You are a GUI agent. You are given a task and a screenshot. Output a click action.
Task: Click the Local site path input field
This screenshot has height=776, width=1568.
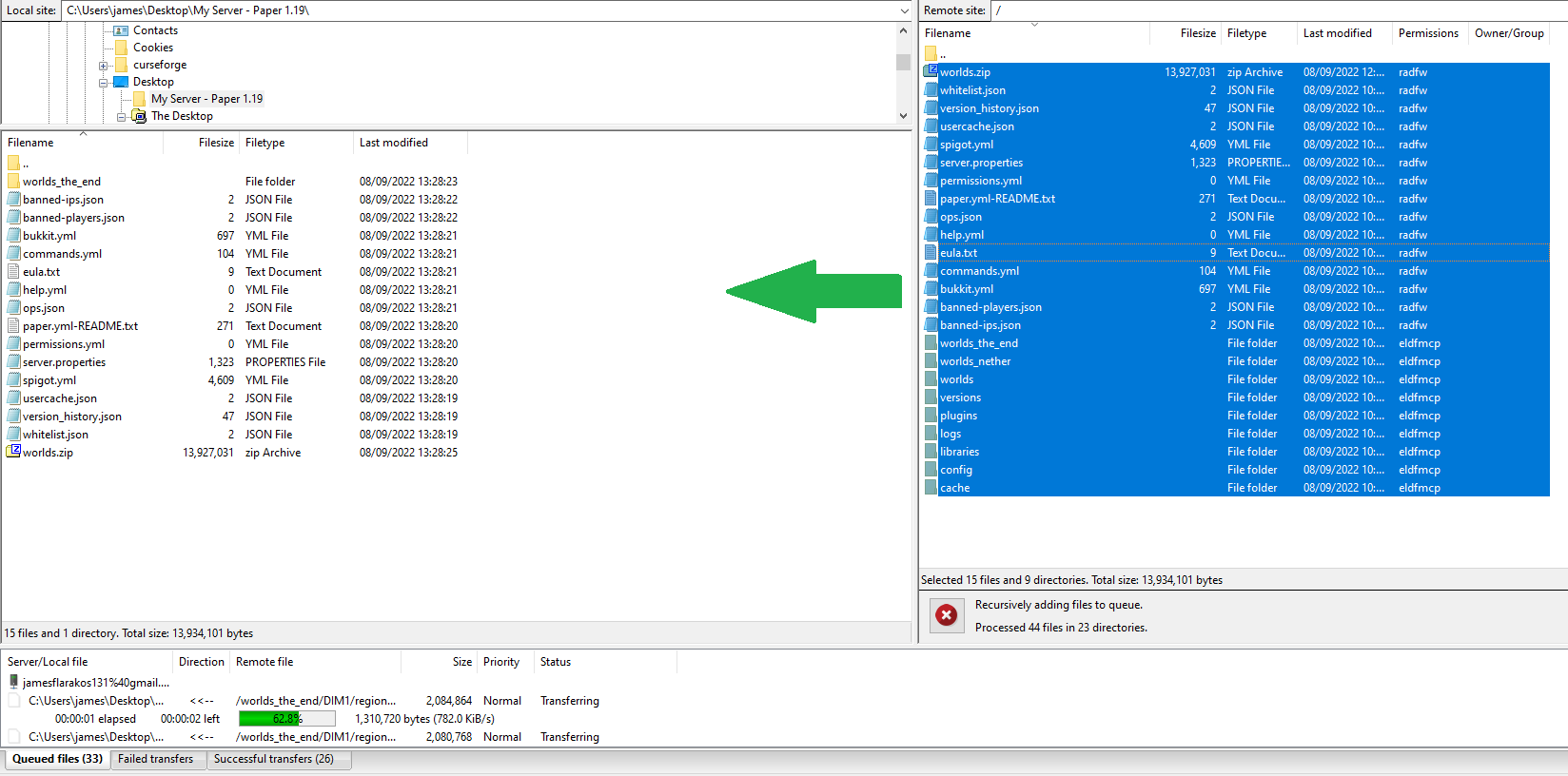coord(480,10)
